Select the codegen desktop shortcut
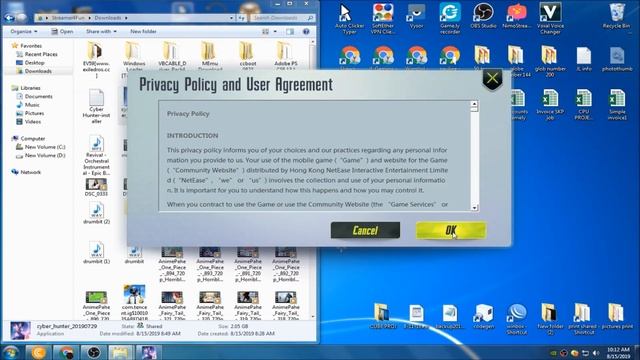The width and height of the screenshot is (640, 360). (483, 317)
